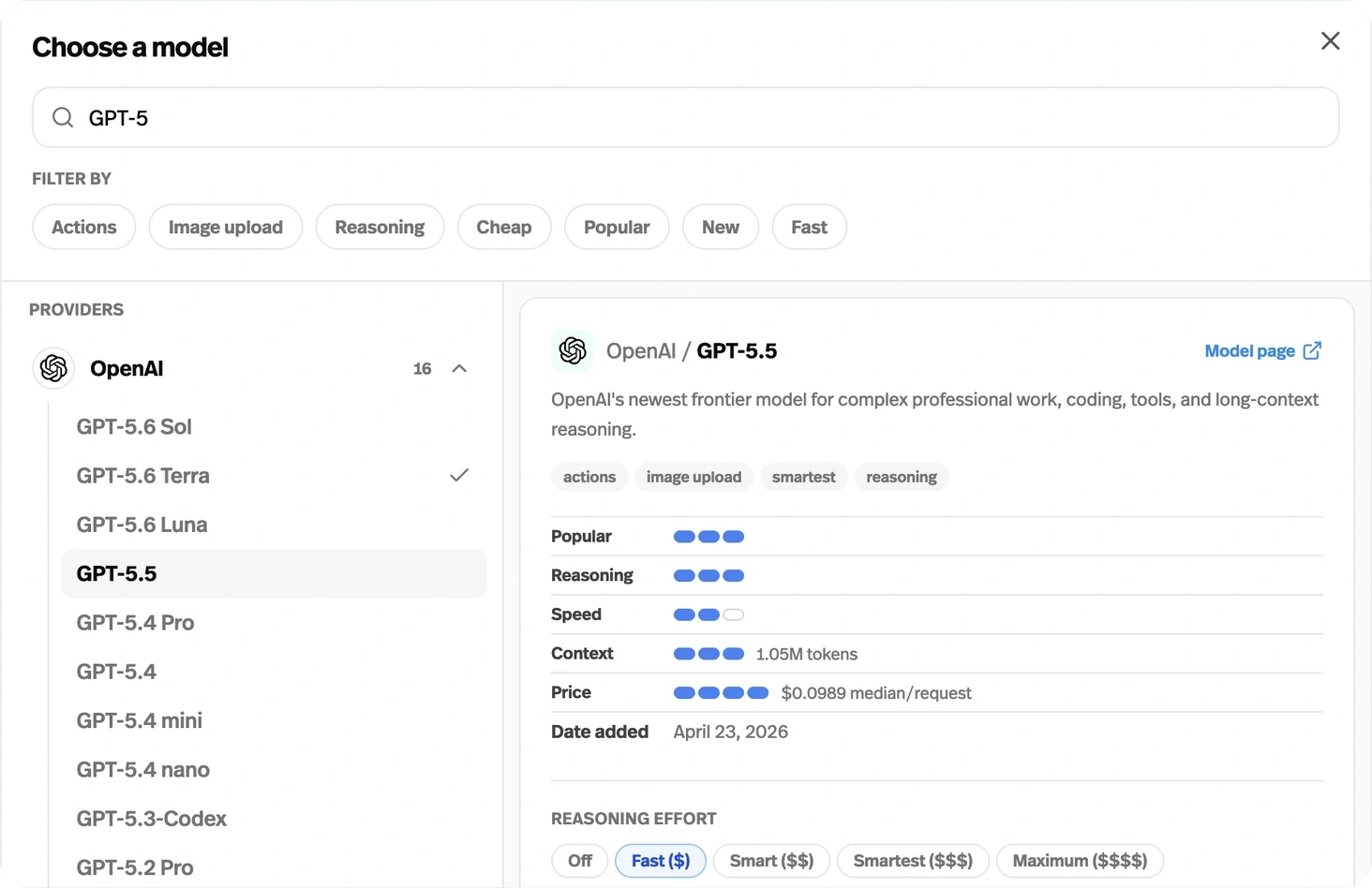Click the checkmark next to GPT-5.6 Terra

tap(459, 475)
